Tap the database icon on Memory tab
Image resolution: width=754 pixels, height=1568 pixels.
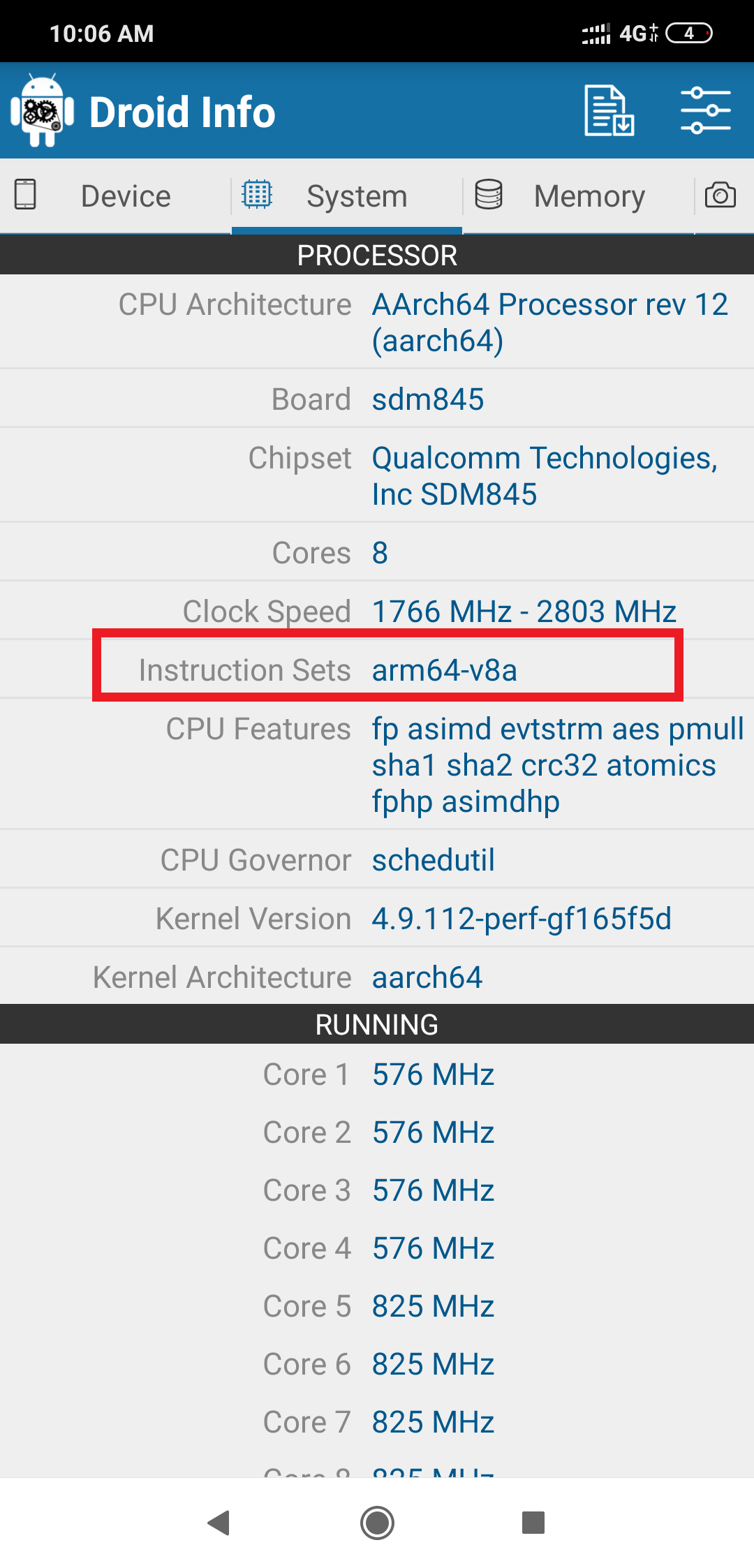click(x=489, y=195)
